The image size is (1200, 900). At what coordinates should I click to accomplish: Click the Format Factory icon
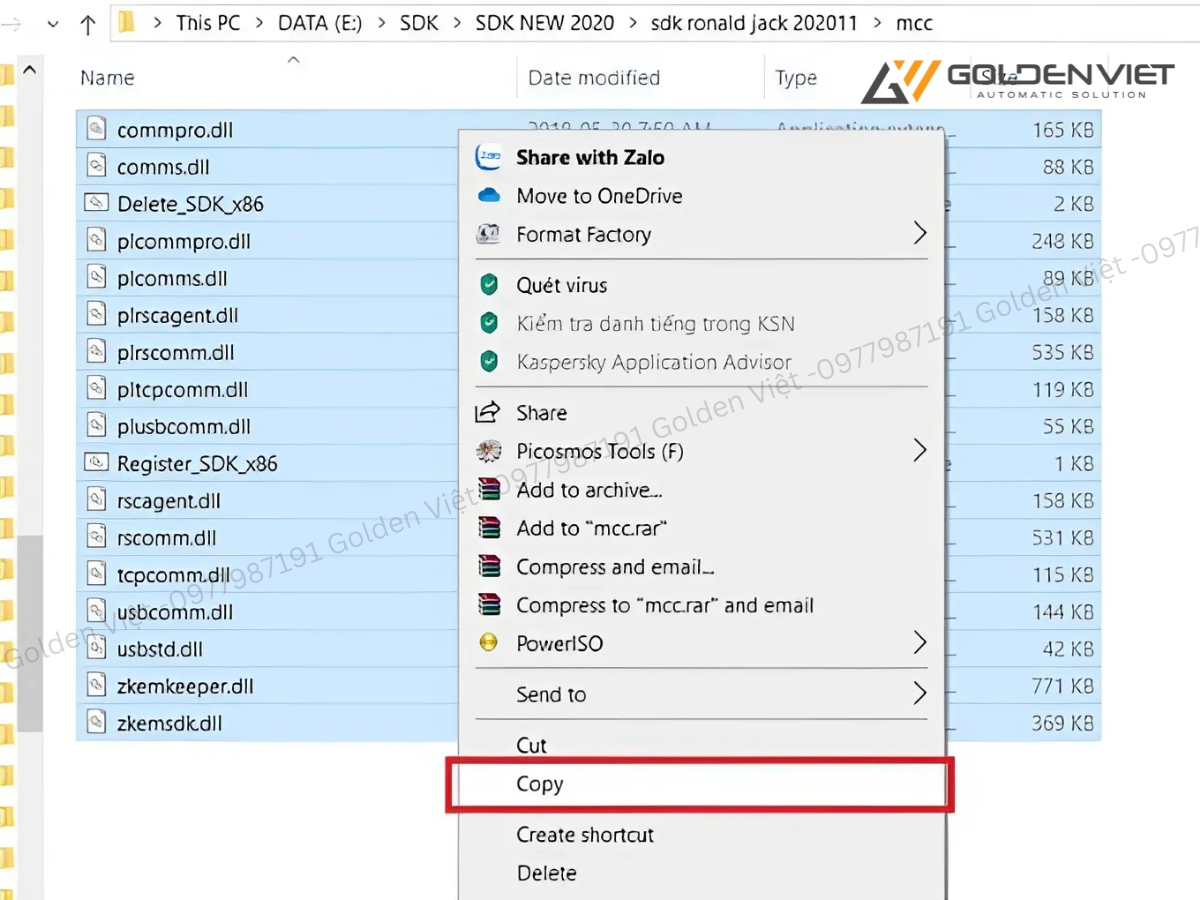489,234
